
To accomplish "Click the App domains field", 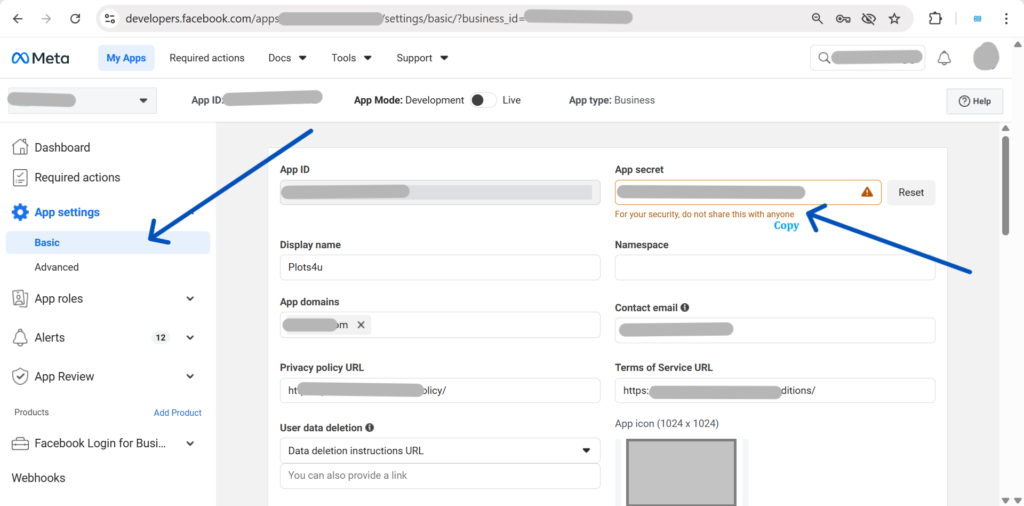I will 440,324.
